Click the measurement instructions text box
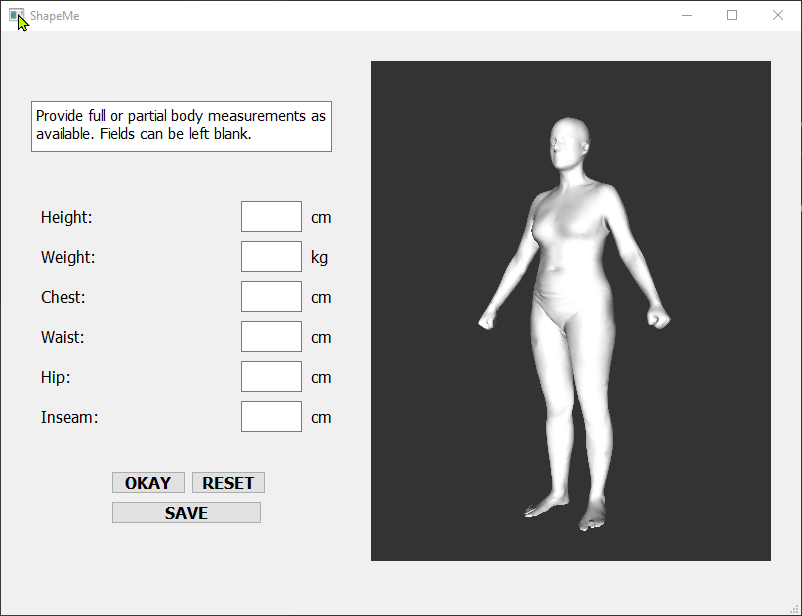The width and height of the screenshot is (802, 616). pos(181,126)
